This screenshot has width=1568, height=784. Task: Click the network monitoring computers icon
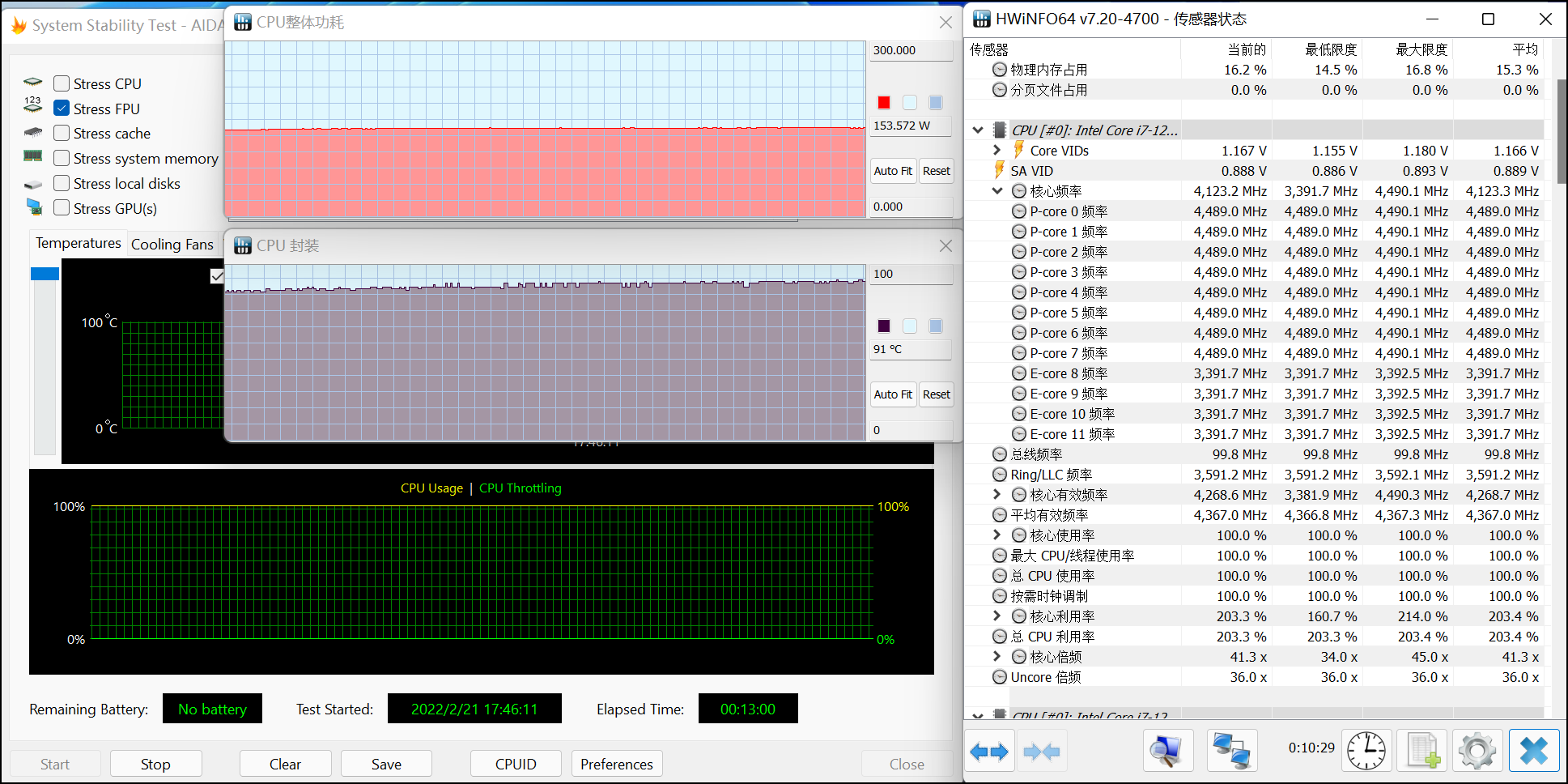(1231, 751)
